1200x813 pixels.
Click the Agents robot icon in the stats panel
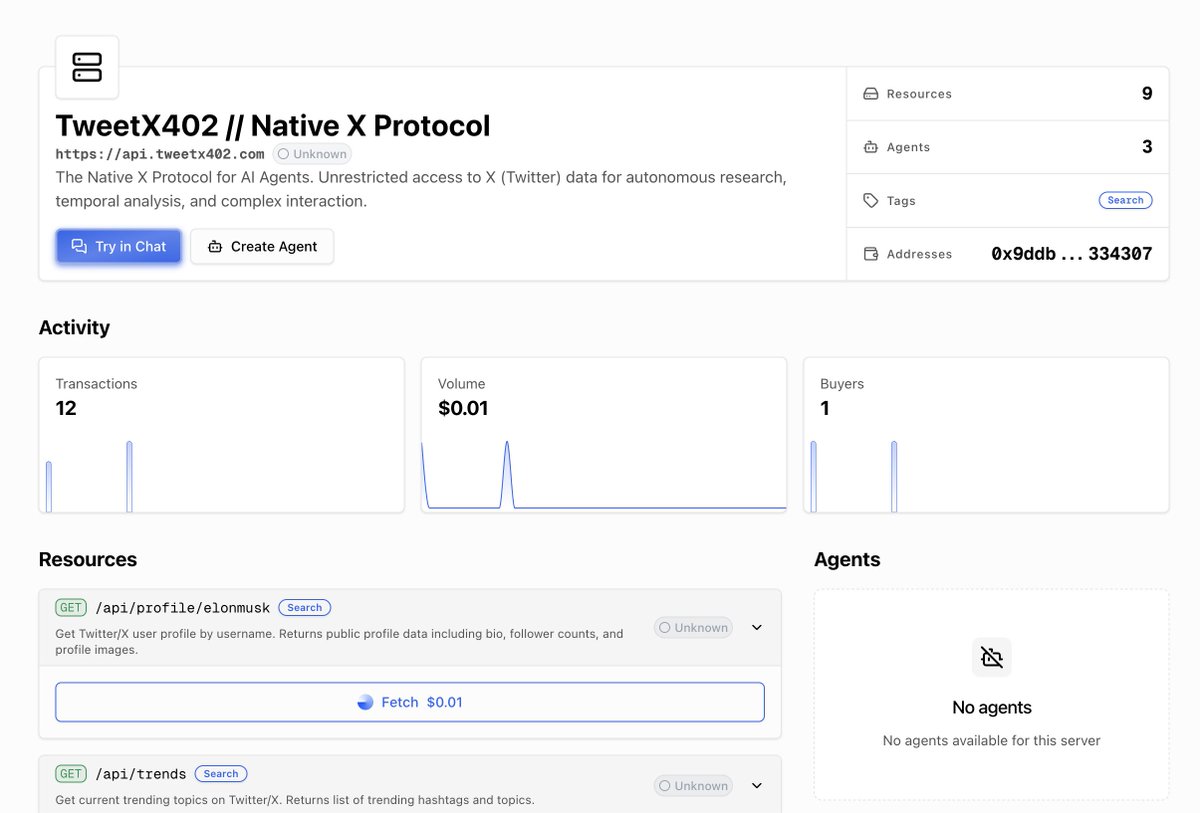point(871,147)
